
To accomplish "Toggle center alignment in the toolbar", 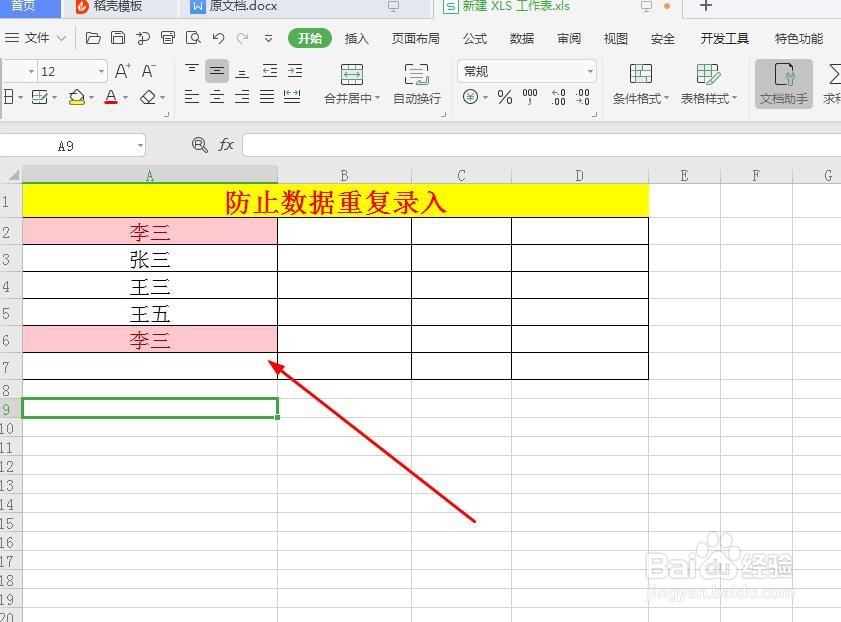I will (x=218, y=97).
